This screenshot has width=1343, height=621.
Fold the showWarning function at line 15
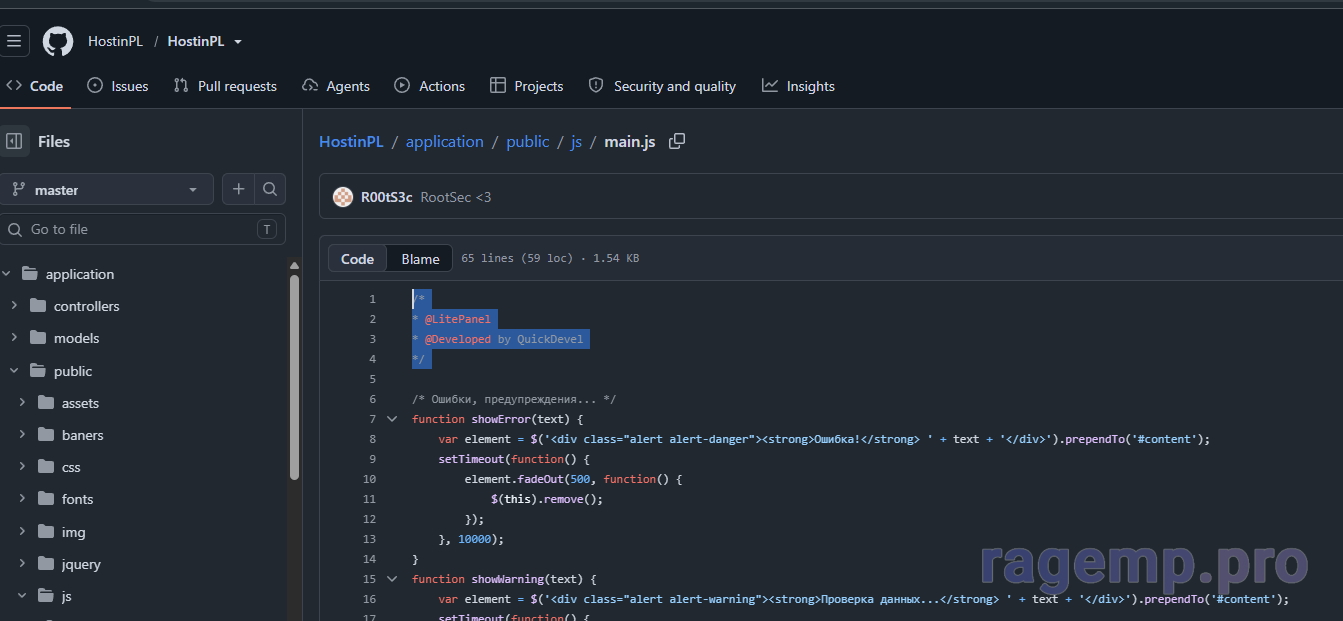(x=391, y=579)
